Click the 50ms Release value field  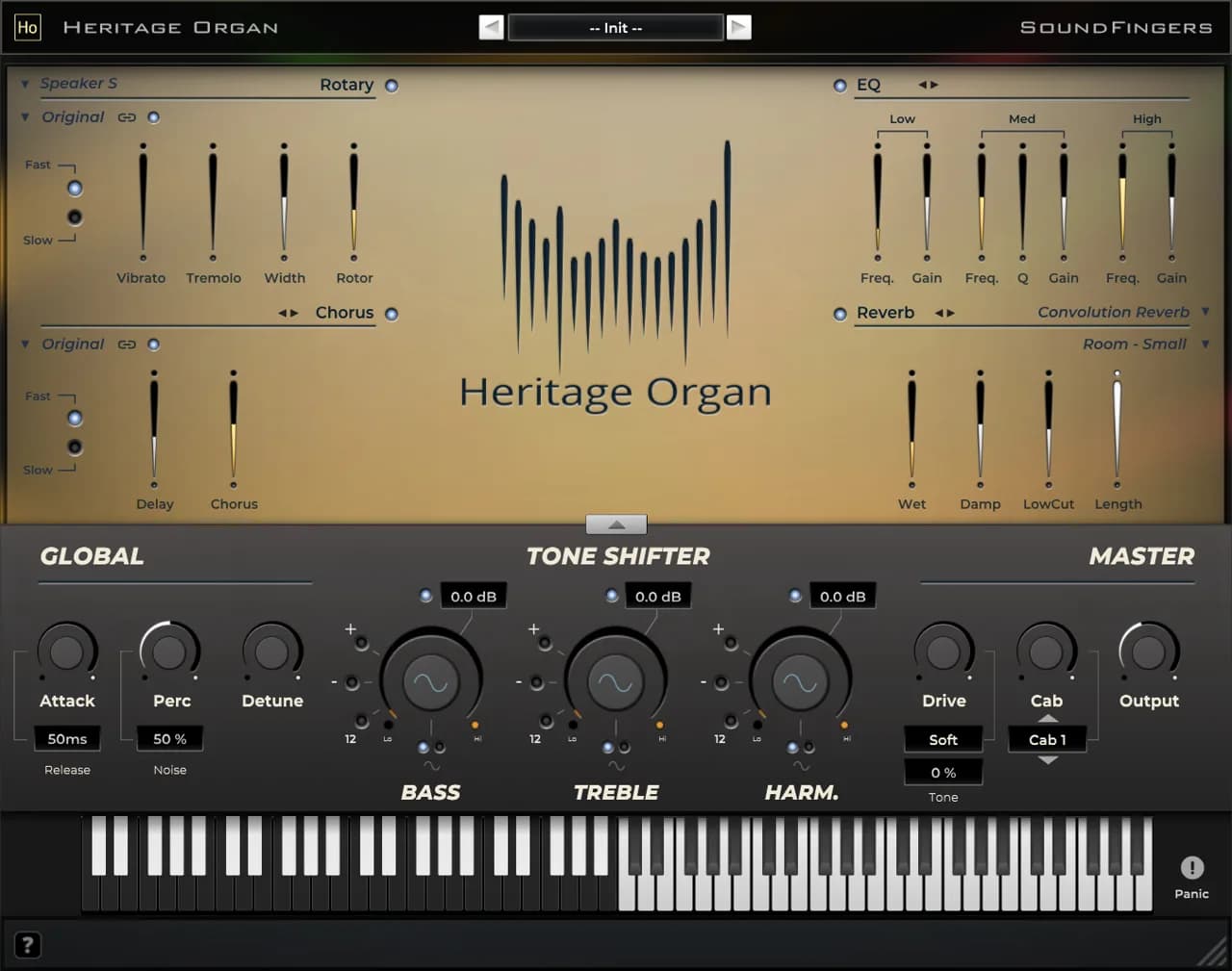[x=67, y=739]
